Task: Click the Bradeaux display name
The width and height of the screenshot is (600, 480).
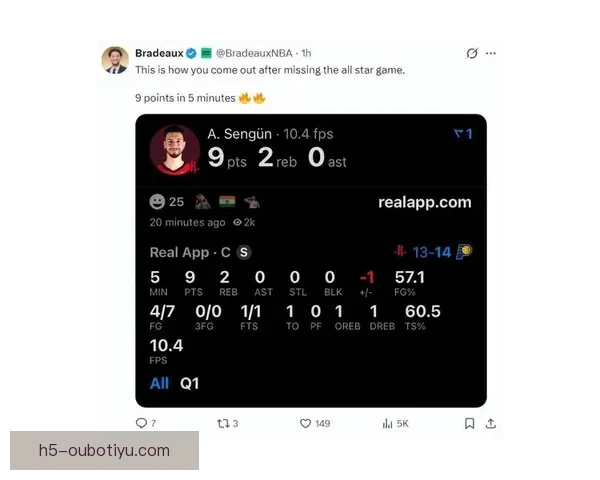Action: (x=159, y=53)
